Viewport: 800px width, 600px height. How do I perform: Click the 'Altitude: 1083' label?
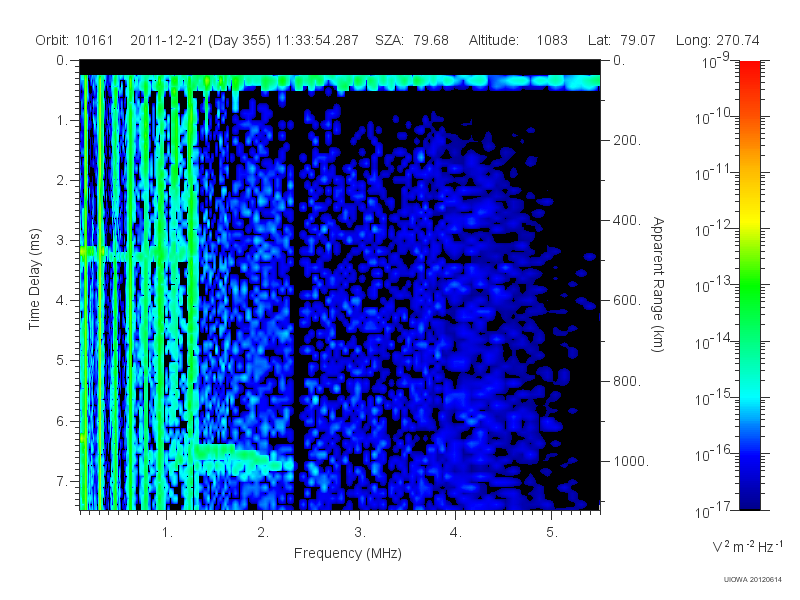pos(518,40)
